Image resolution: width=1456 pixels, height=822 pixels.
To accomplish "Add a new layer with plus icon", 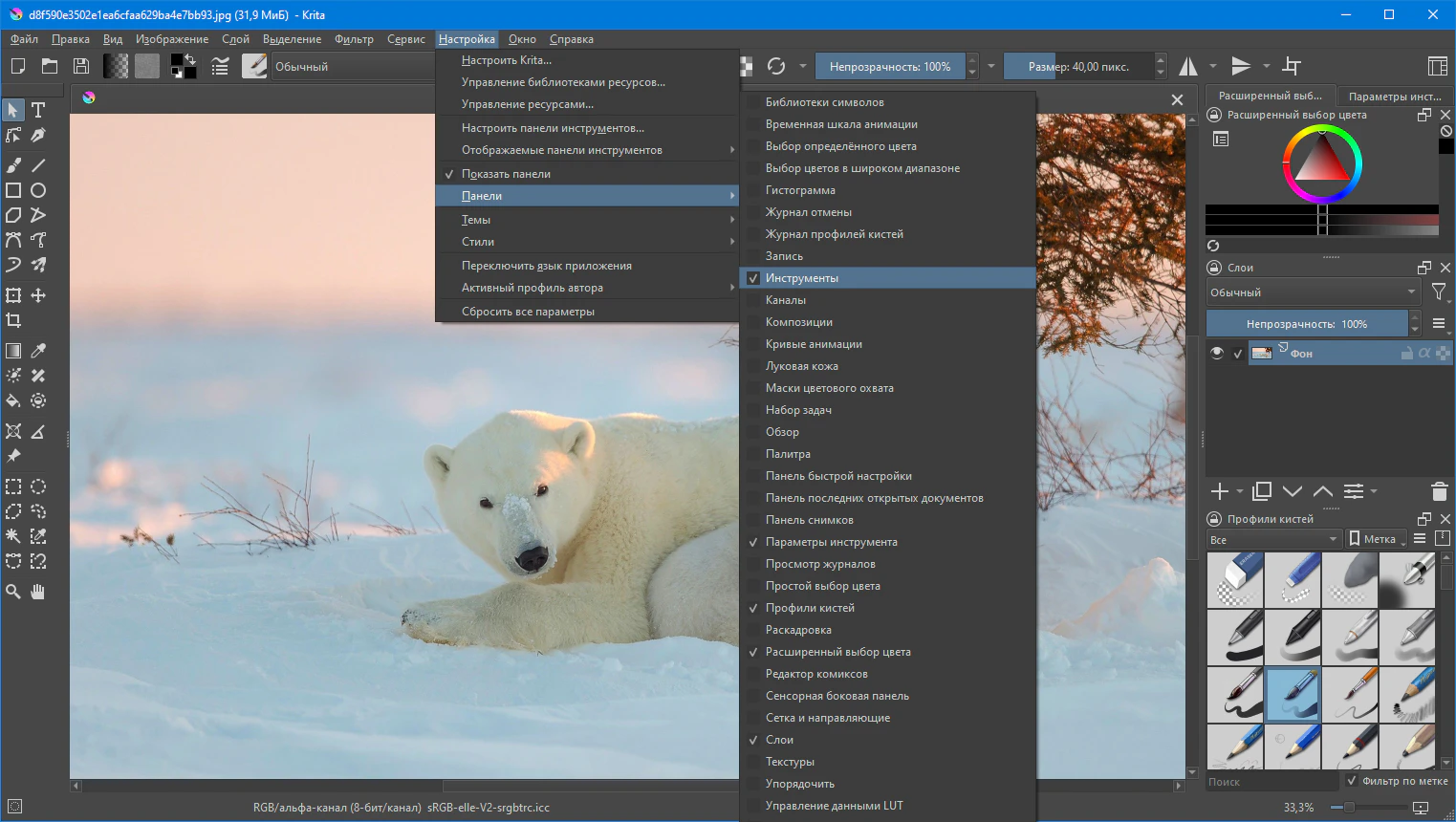I will click(1219, 491).
